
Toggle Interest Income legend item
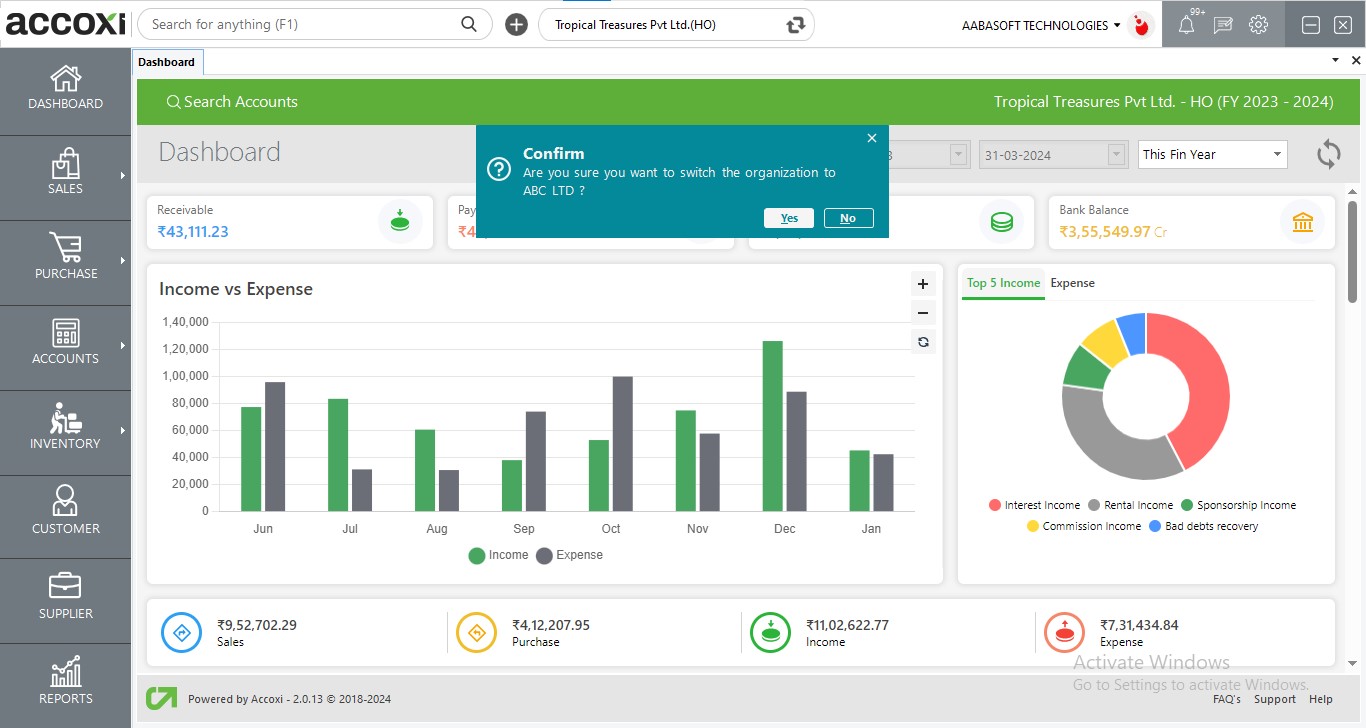pos(1034,505)
